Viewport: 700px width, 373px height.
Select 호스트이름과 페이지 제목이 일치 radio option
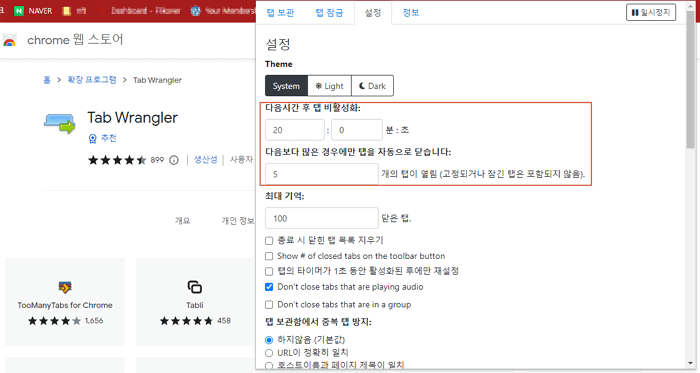(x=269, y=366)
